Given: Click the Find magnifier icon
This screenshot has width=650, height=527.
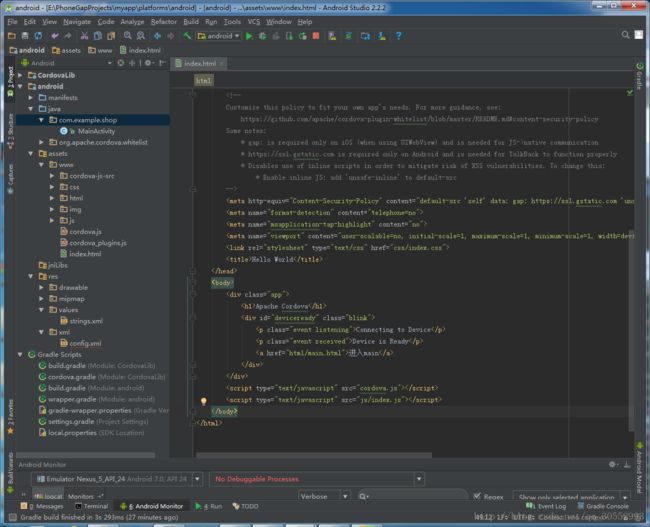Looking at the screenshot, I should click(128, 36).
